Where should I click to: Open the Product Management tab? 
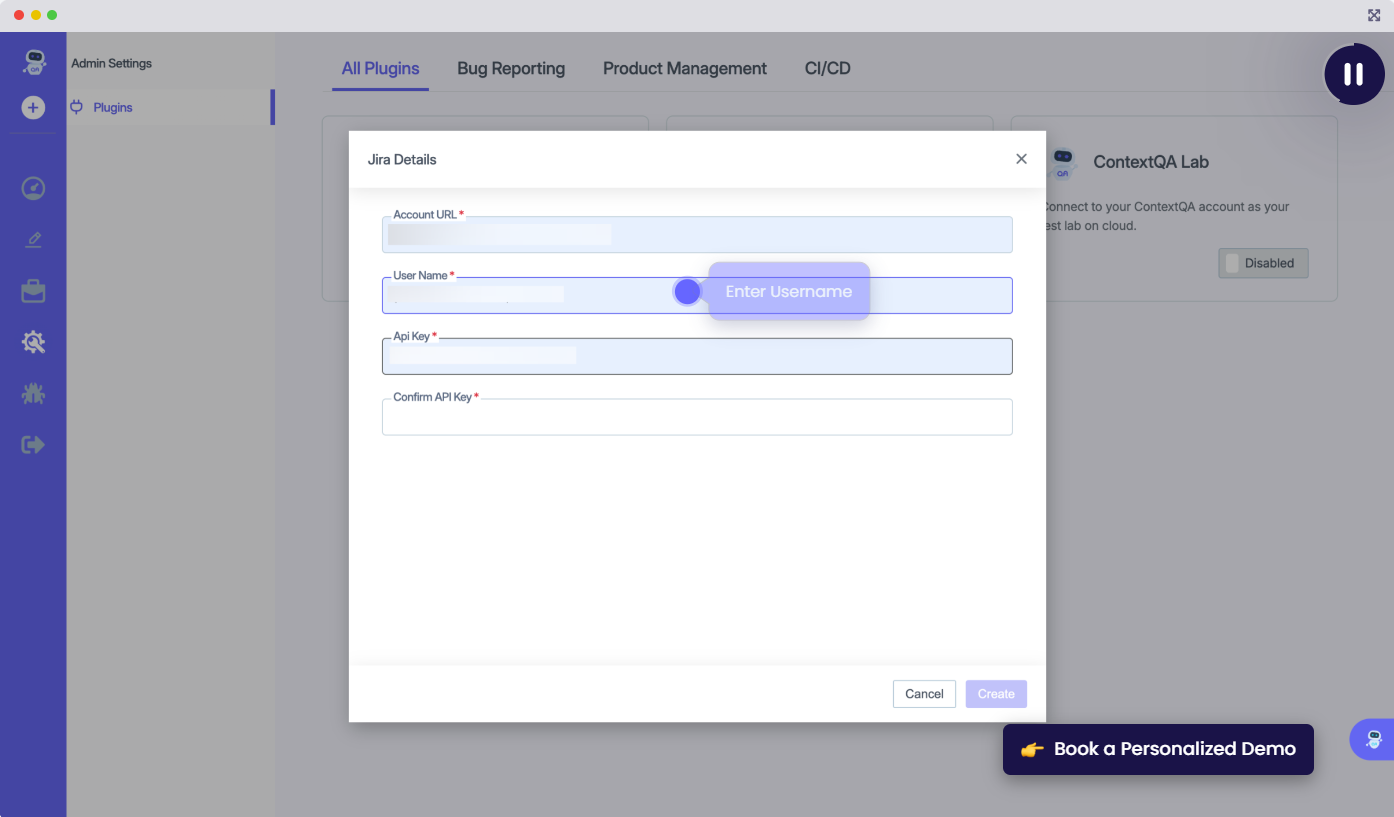click(x=684, y=69)
